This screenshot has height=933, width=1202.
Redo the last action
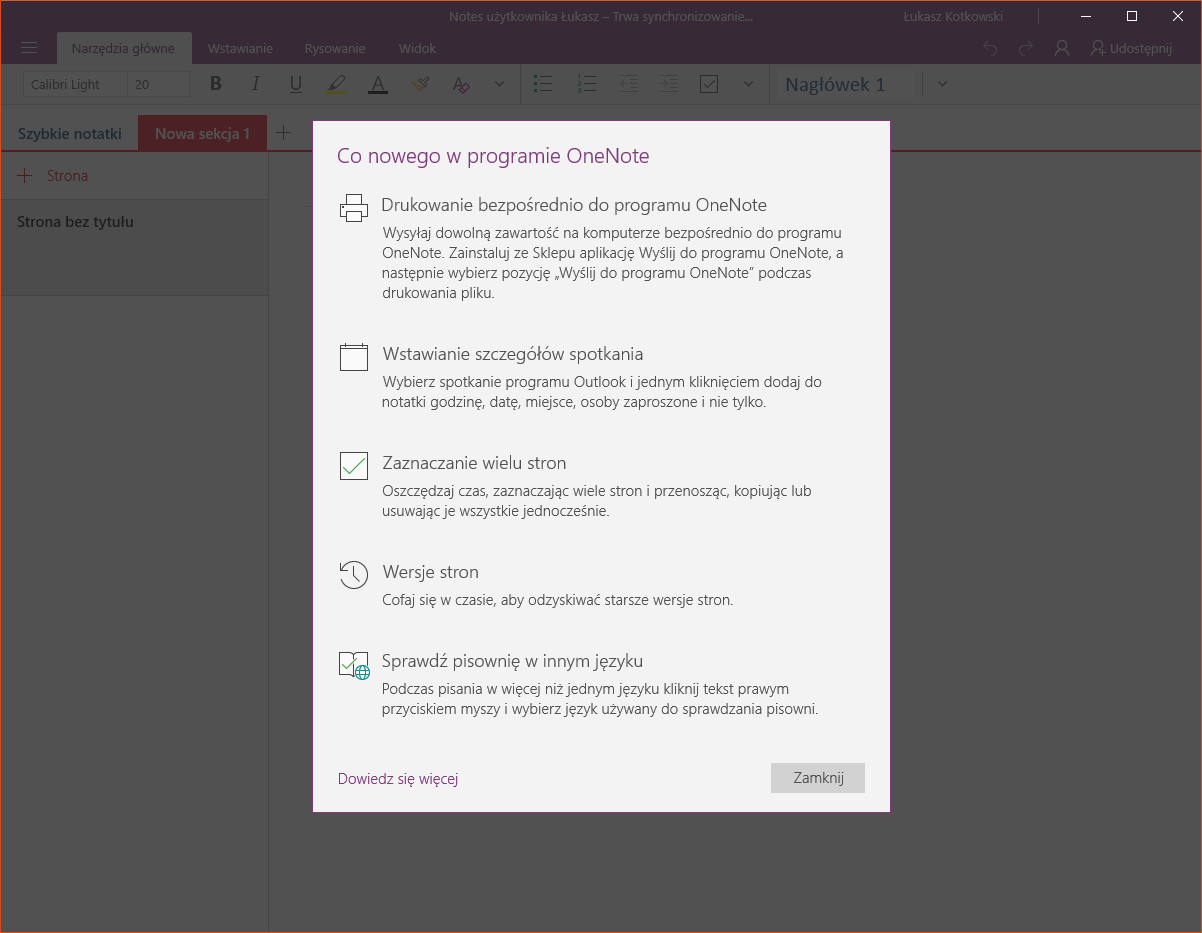[x=1026, y=48]
